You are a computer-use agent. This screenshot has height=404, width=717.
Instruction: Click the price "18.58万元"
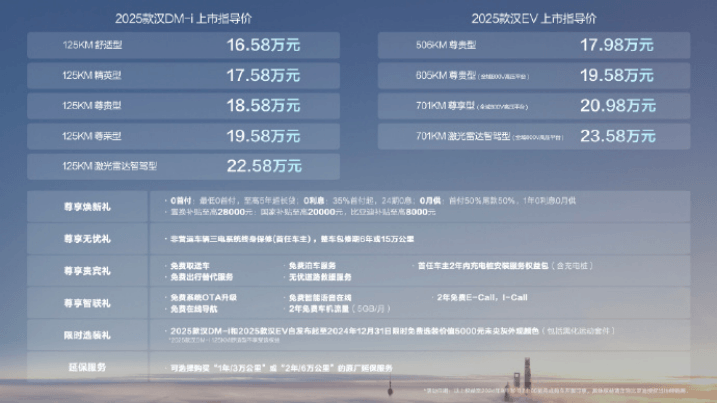(x=263, y=106)
